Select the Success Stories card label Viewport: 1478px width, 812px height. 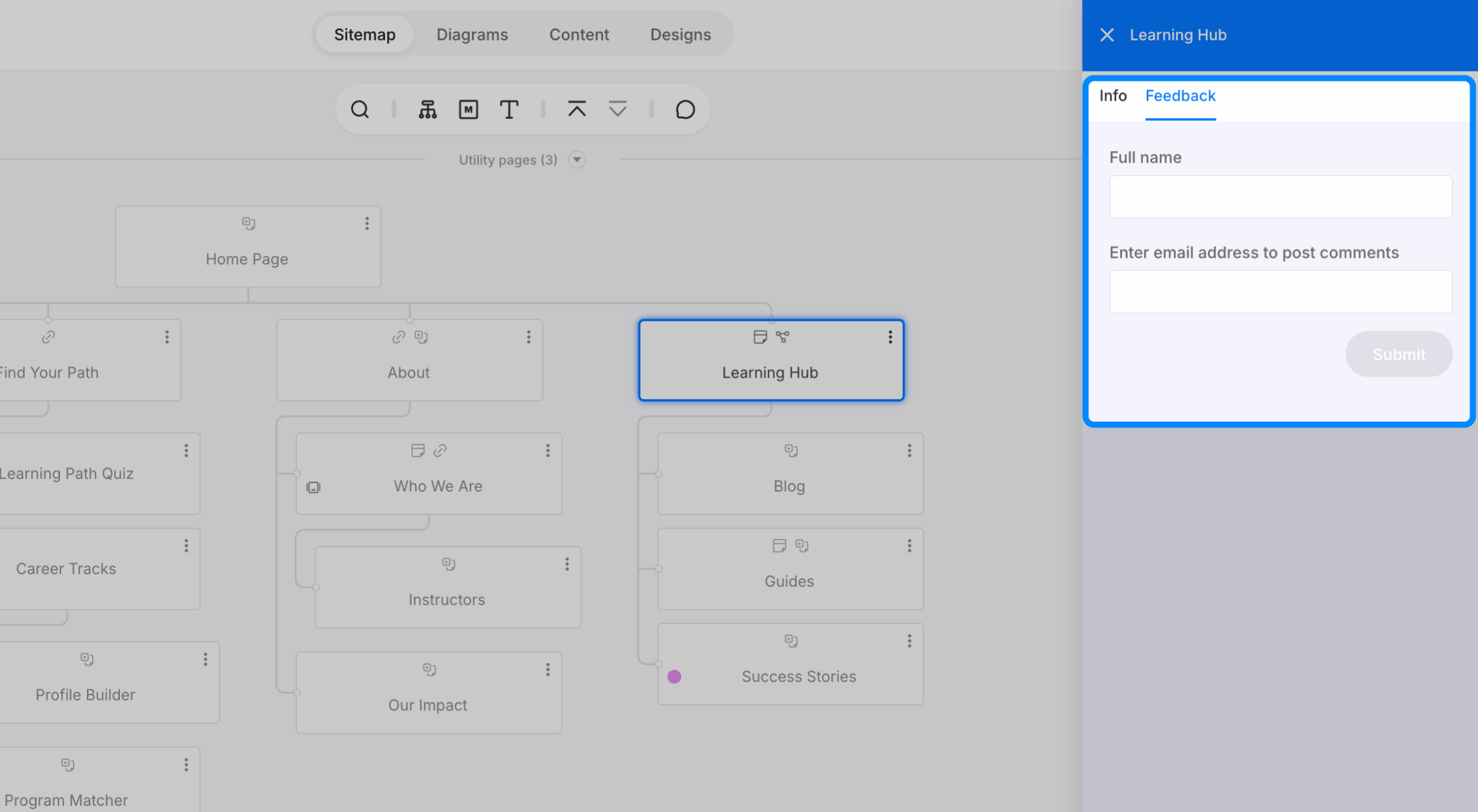[798, 676]
